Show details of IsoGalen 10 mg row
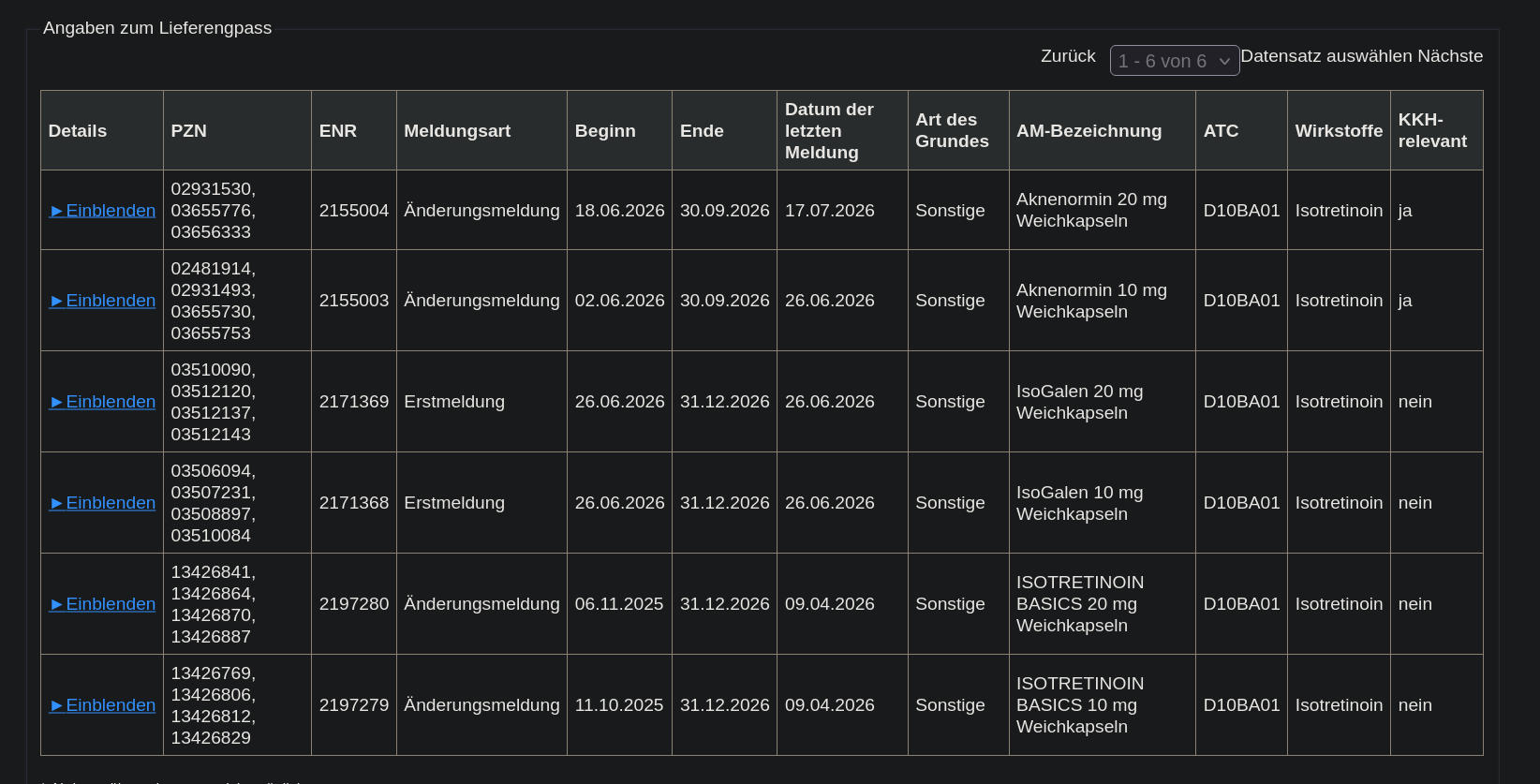Image resolution: width=1540 pixels, height=784 pixels. [102, 503]
